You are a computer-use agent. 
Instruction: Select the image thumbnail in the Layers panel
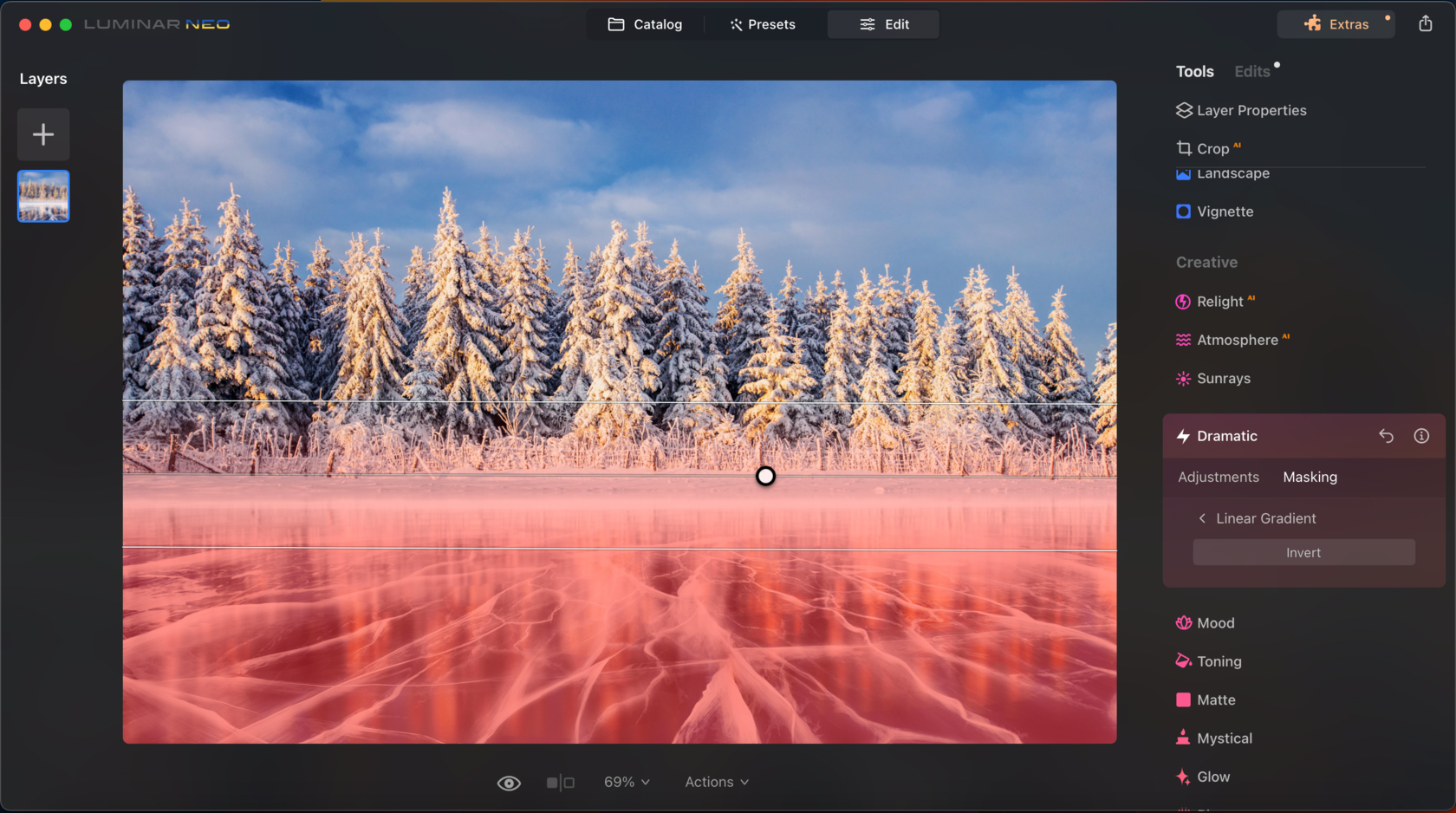[42, 196]
